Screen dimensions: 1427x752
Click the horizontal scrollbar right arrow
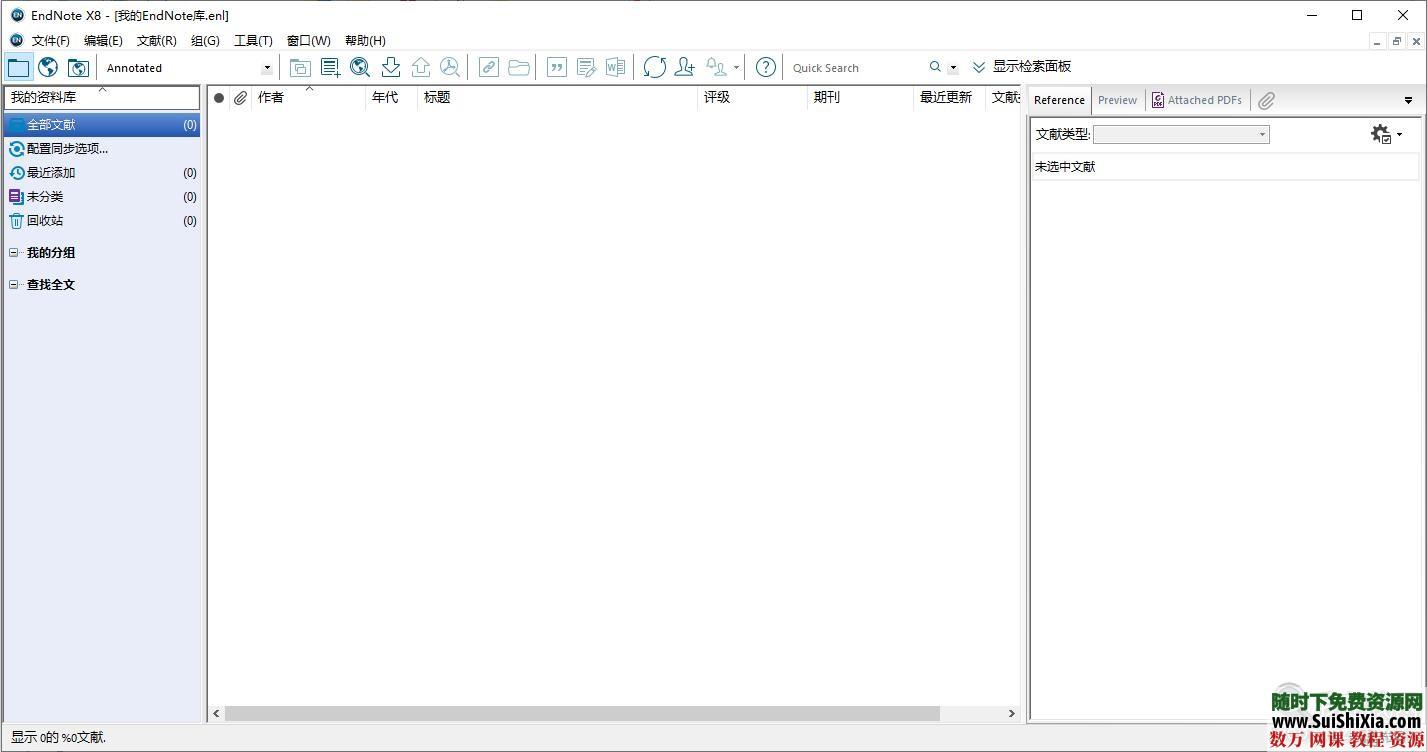(x=1011, y=713)
